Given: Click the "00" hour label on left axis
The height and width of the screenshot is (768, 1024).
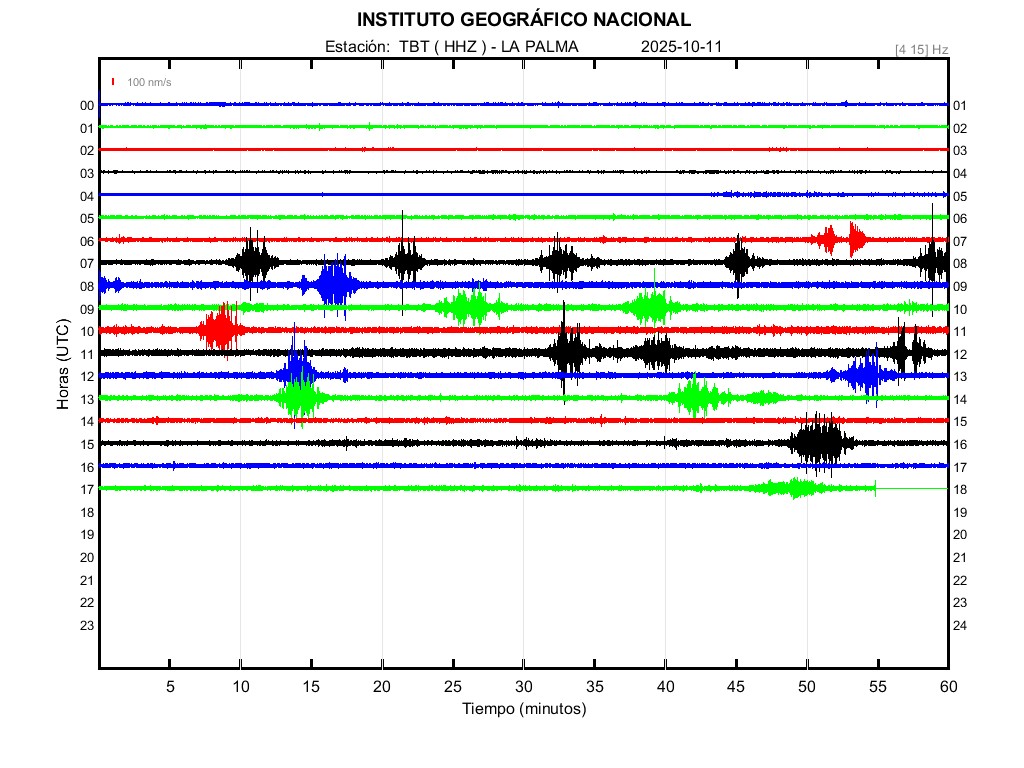Looking at the screenshot, I should click(x=87, y=106).
